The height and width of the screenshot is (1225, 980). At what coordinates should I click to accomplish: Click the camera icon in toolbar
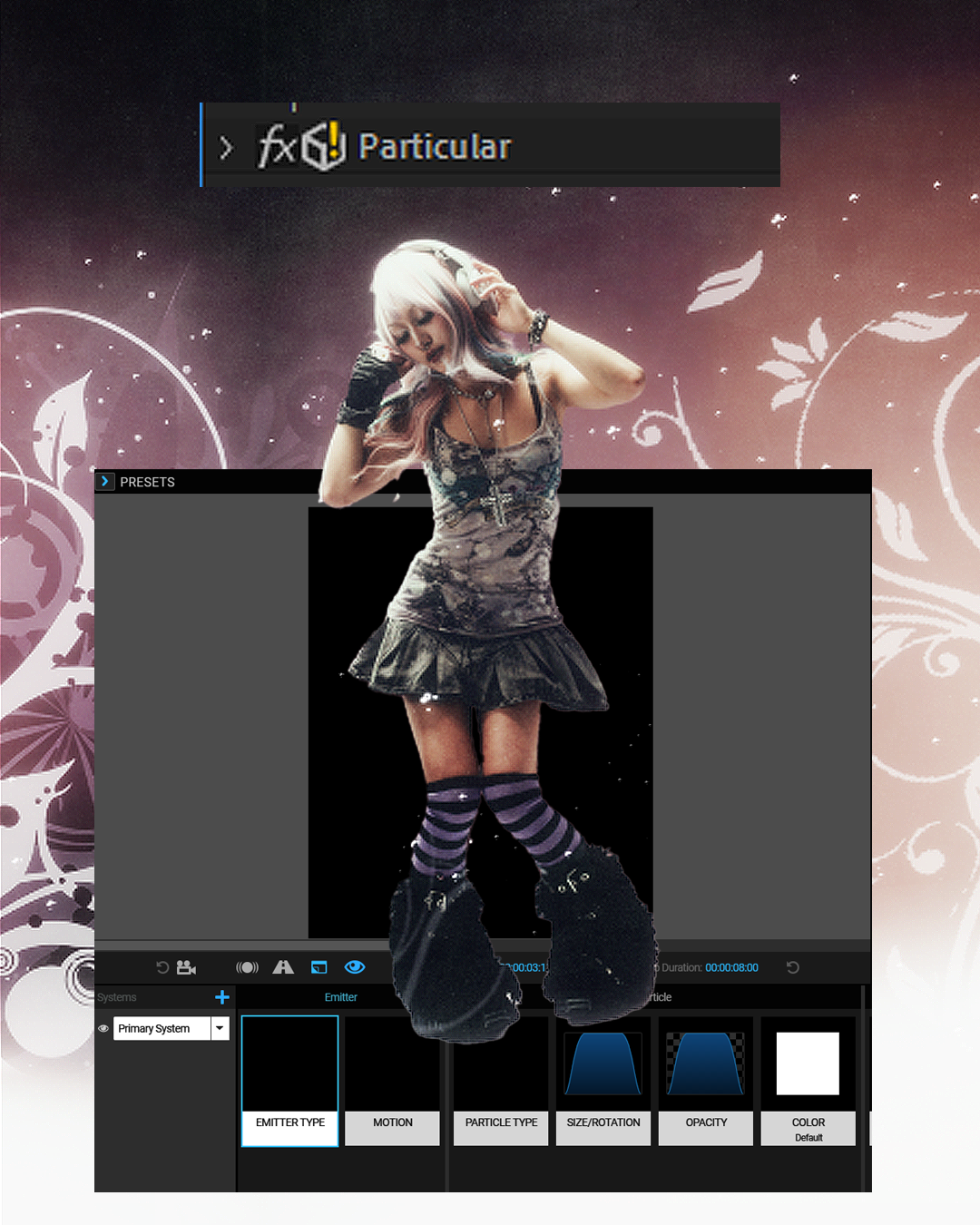coord(186,967)
